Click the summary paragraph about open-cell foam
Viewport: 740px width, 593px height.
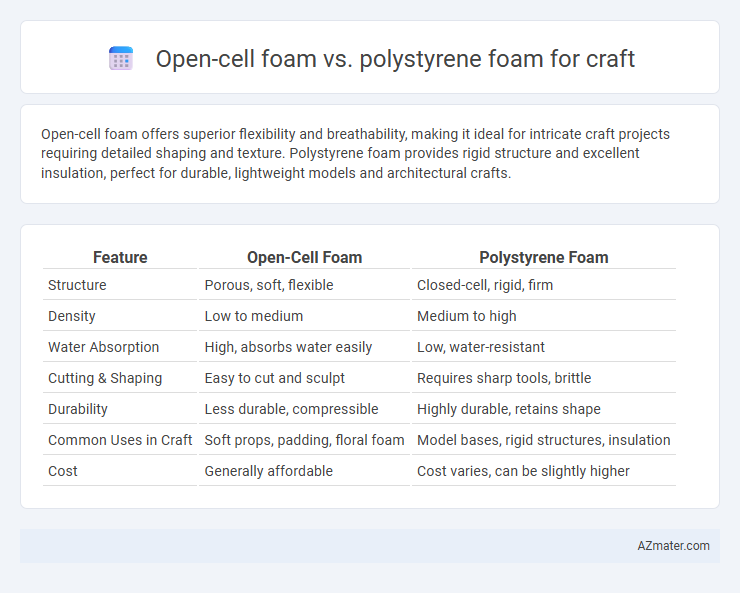pyautogui.click(x=355, y=154)
